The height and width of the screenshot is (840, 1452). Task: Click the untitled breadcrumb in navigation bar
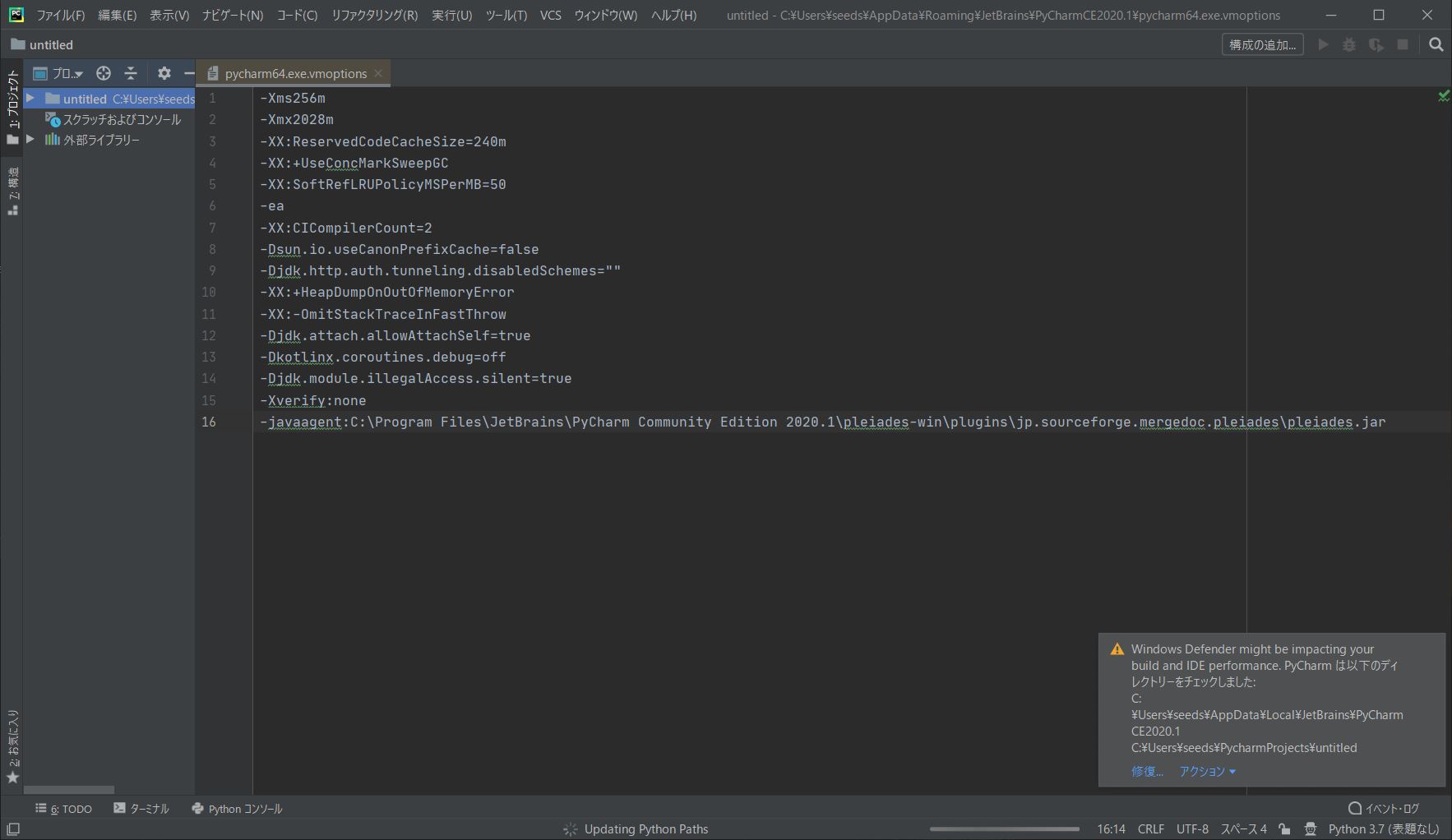pyautogui.click(x=42, y=44)
